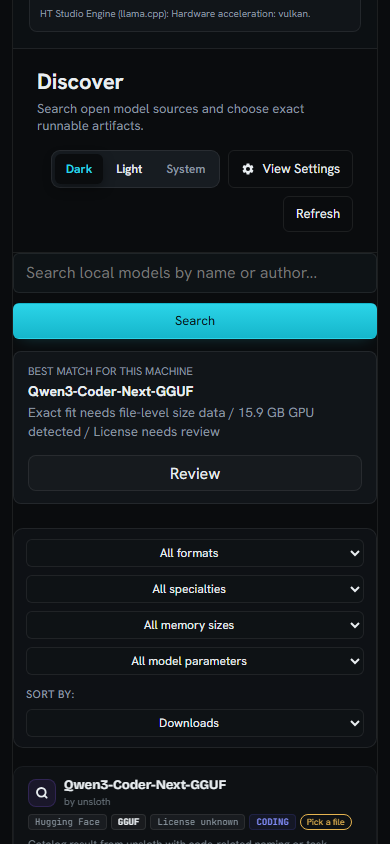
Task: Click the Qwen3-Coder-Next-GGUF model avatar icon
Action: 42,792
